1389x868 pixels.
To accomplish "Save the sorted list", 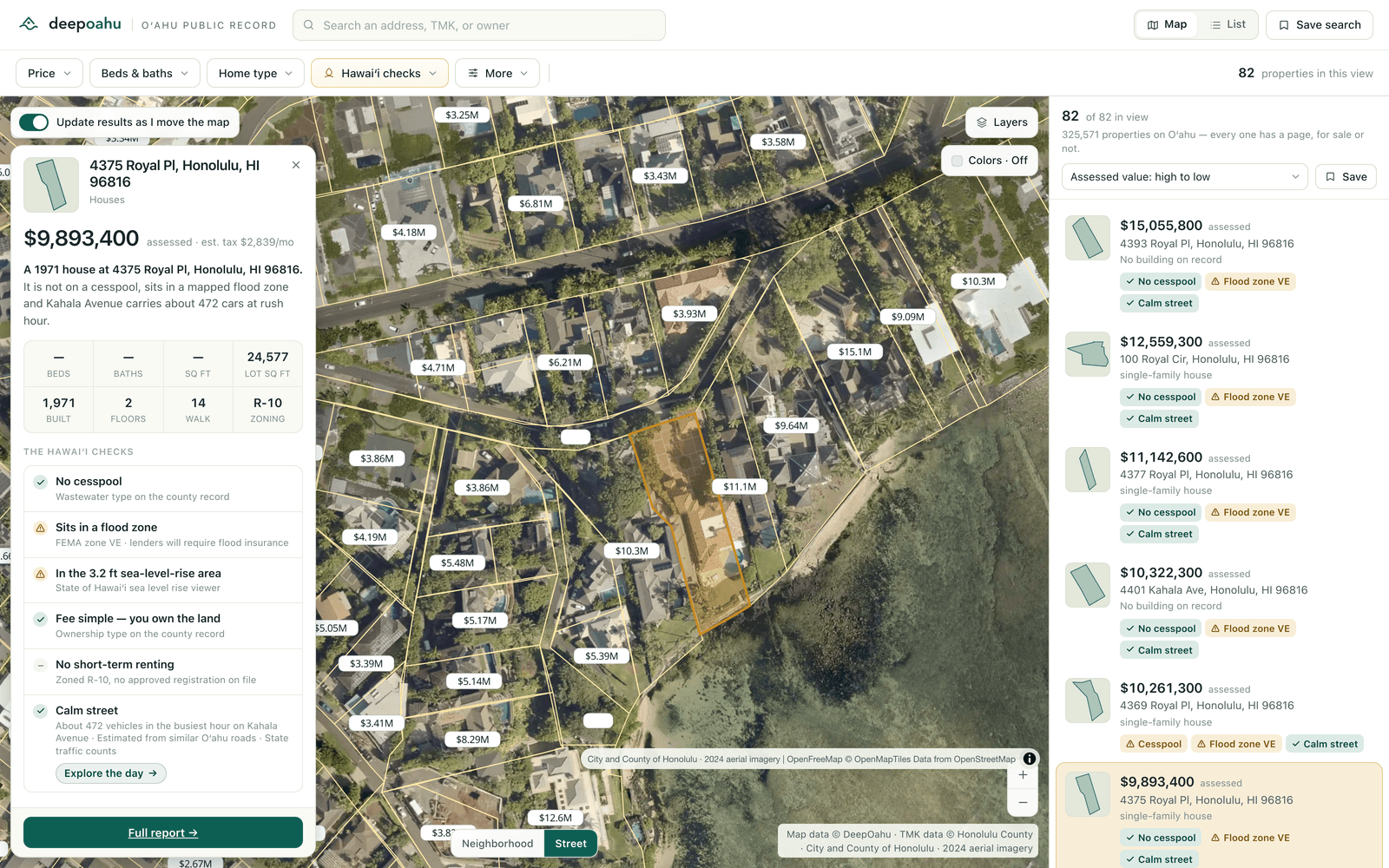I will coord(1346,177).
